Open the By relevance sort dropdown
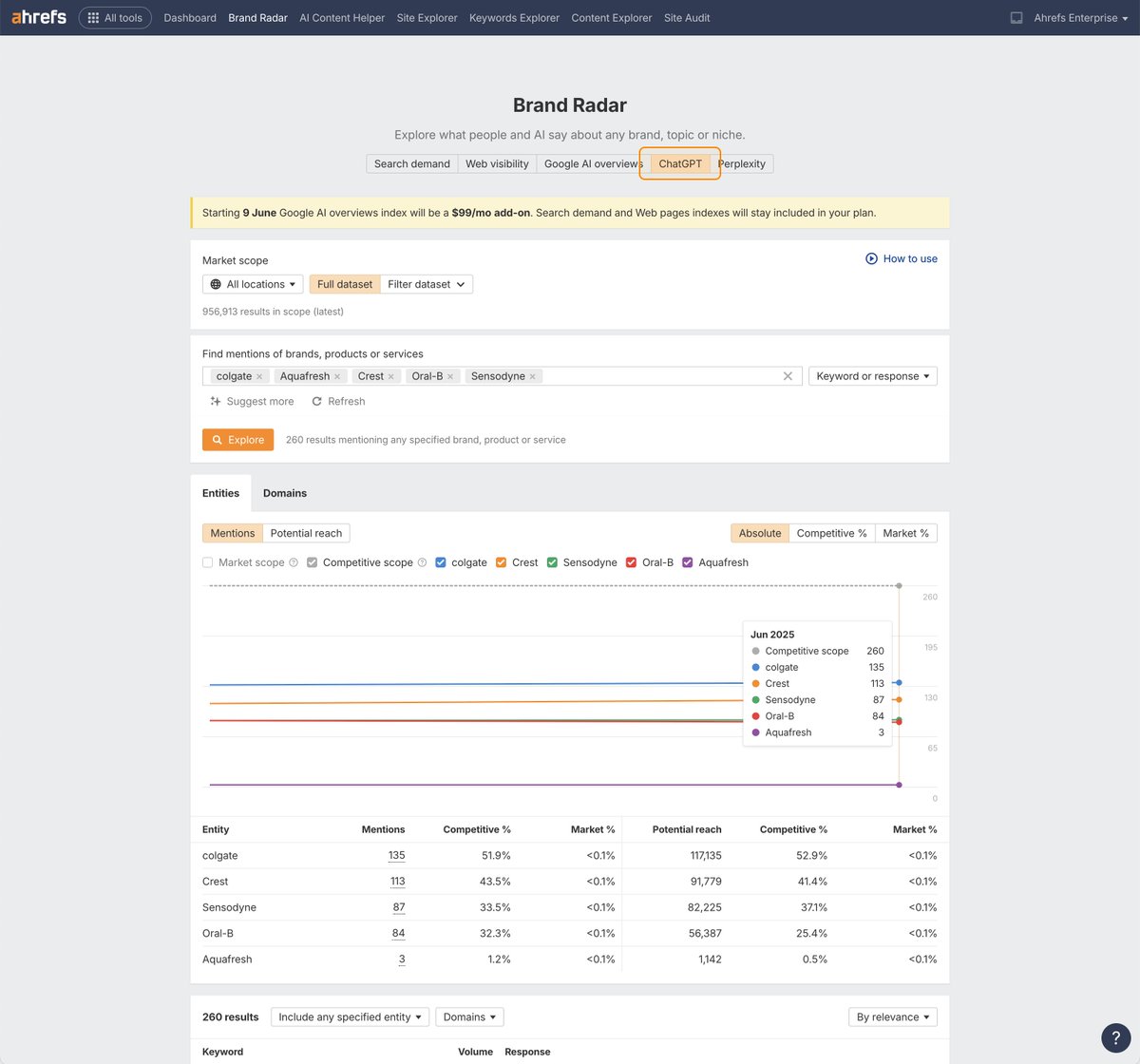The width and height of the screenshot is (1140, 1064). tap(893, 1016)
